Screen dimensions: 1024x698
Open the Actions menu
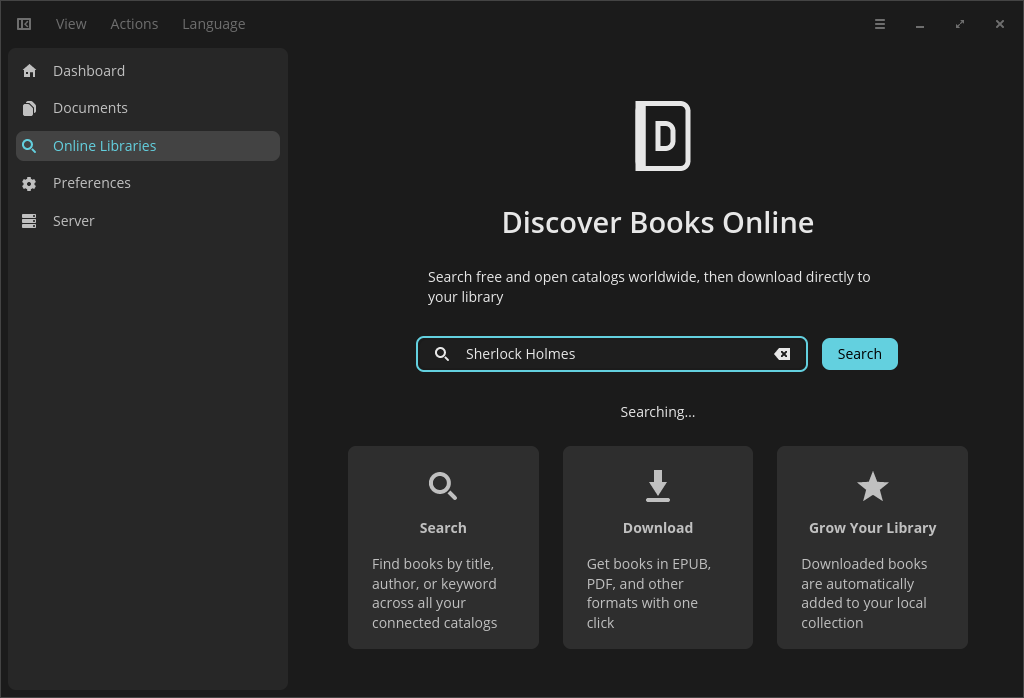click(x=134, y=24)
